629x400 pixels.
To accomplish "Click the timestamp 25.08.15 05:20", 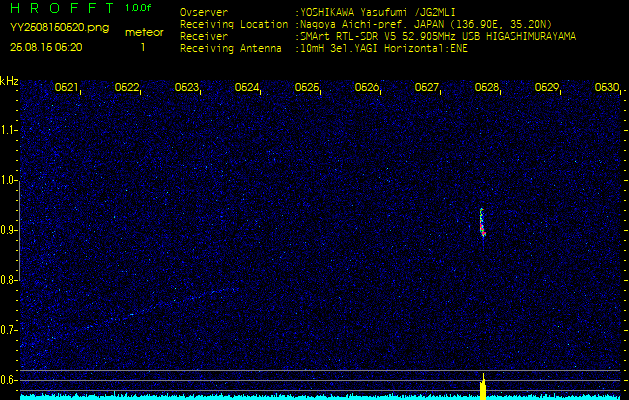I will pos(46,47).
